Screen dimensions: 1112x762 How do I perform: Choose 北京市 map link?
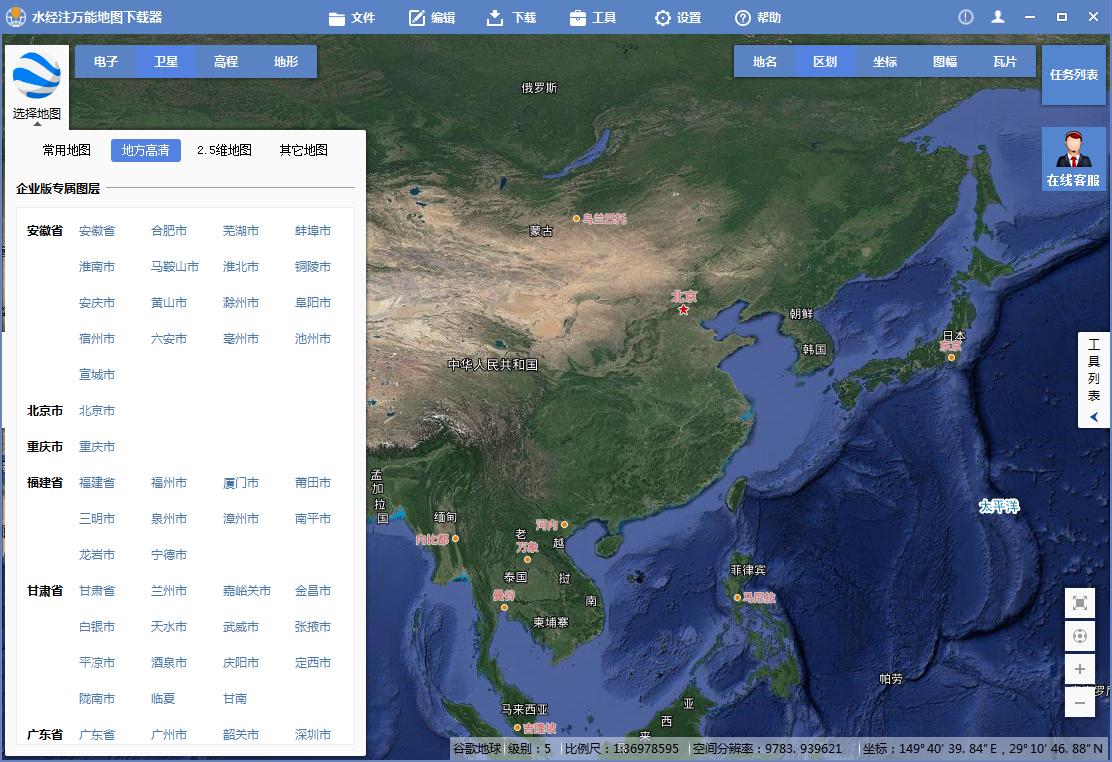[x=96, y=411]
